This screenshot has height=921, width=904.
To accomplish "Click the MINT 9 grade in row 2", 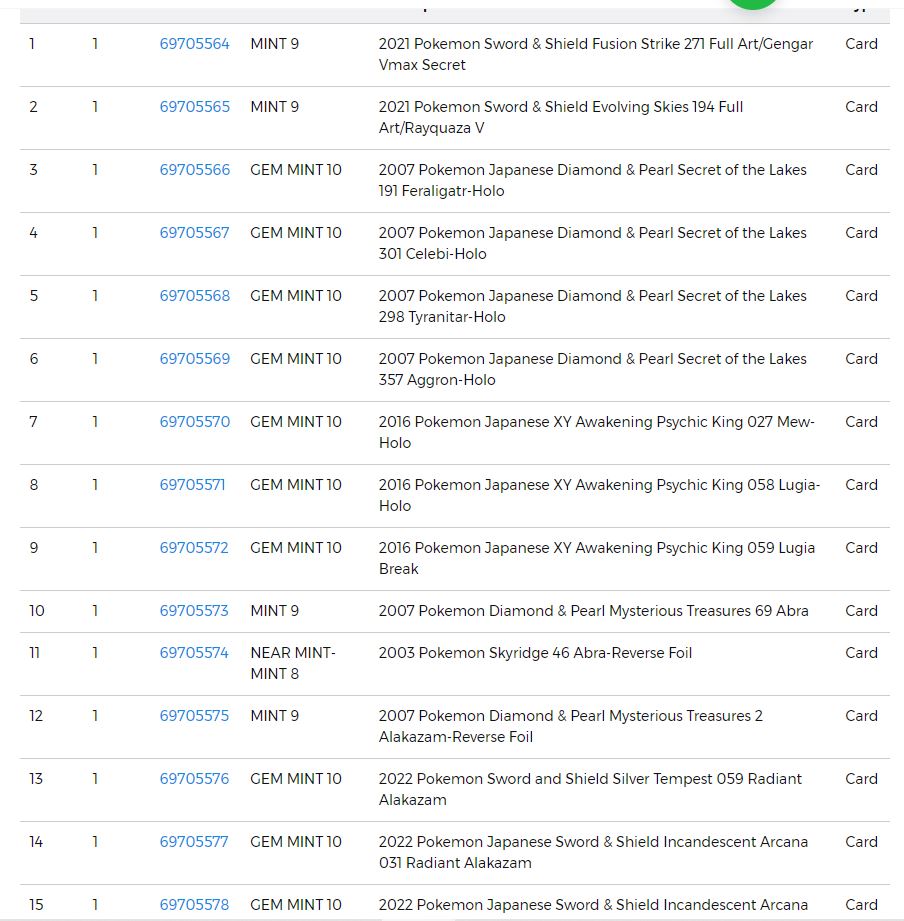I will tap(274, 107).
